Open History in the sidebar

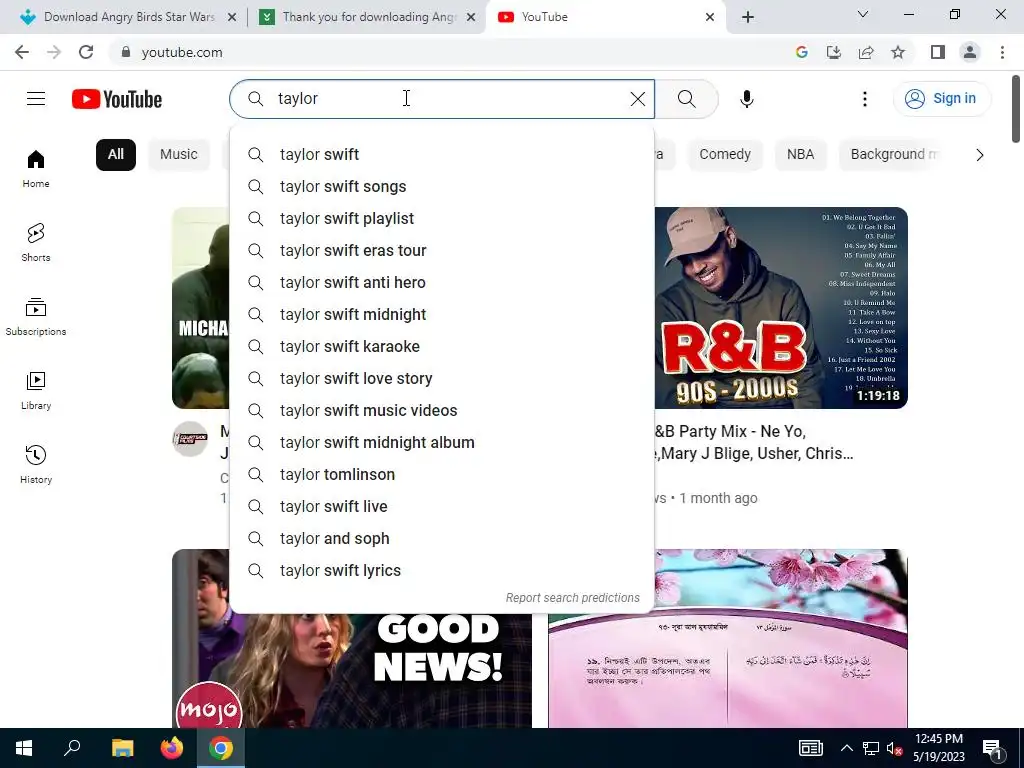[x=36, y=464]
